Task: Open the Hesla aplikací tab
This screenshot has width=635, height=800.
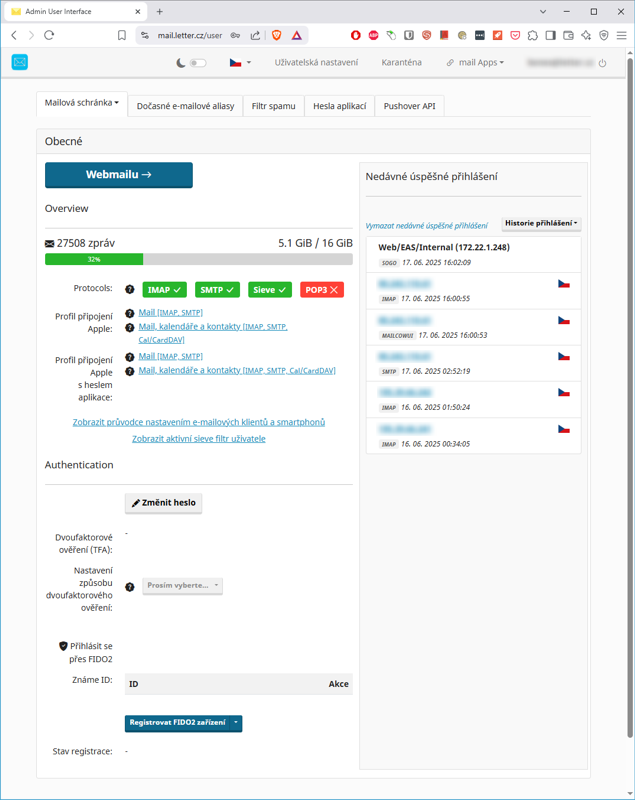Action: point(339,106)
